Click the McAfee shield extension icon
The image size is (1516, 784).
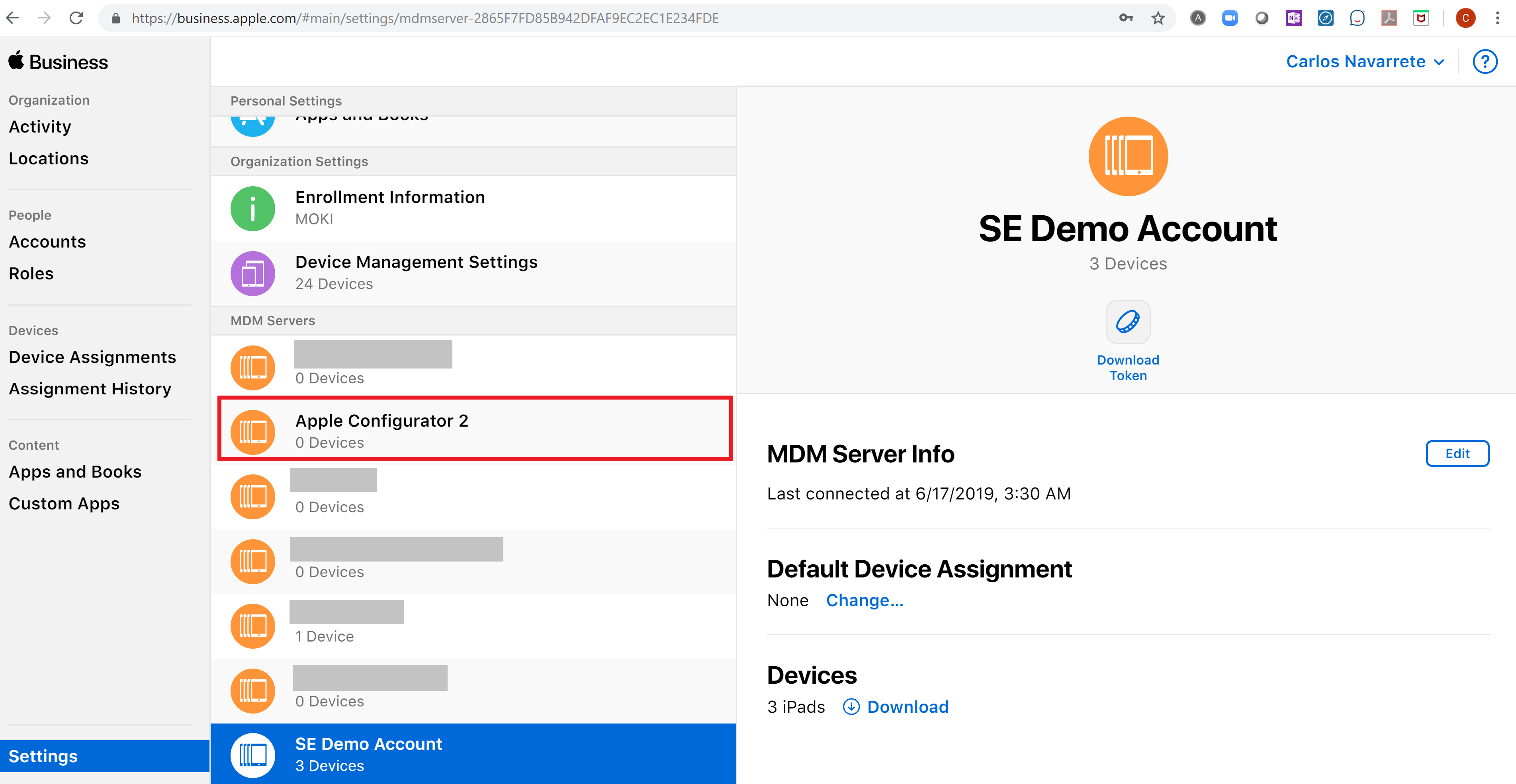point(1421,18)
